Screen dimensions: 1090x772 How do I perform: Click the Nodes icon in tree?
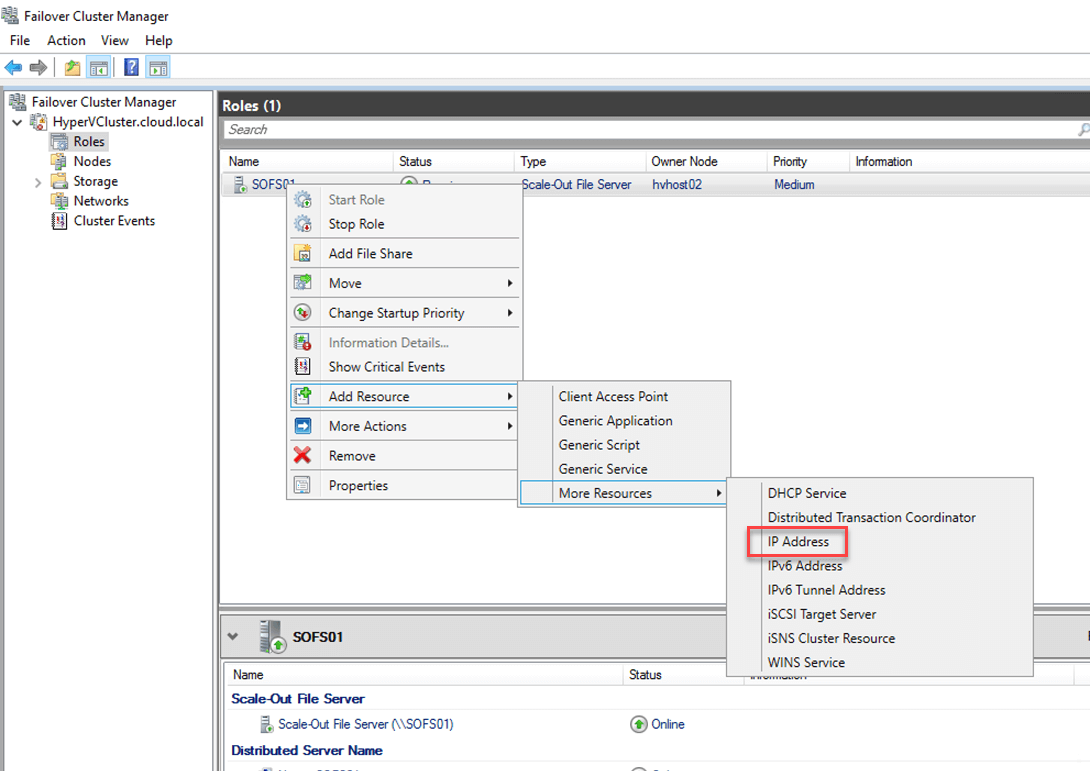(x=59, y=161)
